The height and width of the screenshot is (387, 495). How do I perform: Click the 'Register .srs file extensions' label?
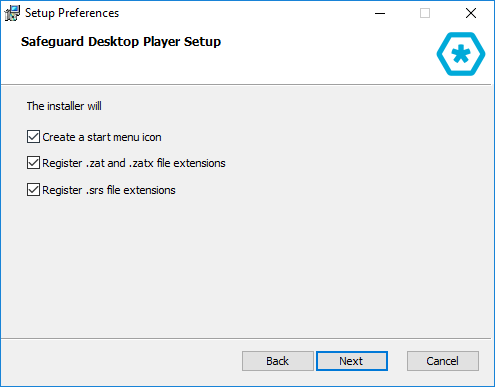pyautogui.click(x=109, y=190)
